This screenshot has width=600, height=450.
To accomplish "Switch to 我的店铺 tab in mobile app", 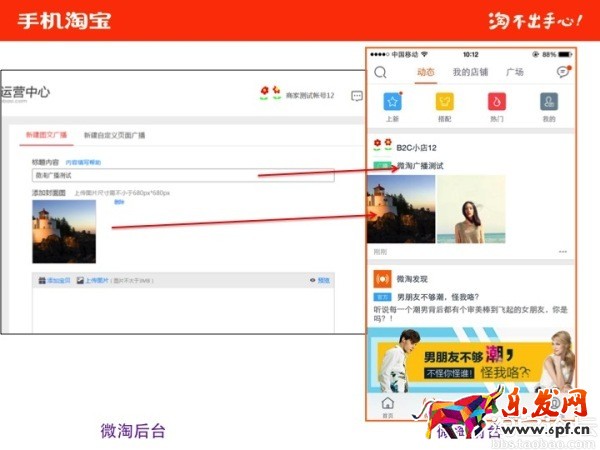I will [x=470, y=72].
